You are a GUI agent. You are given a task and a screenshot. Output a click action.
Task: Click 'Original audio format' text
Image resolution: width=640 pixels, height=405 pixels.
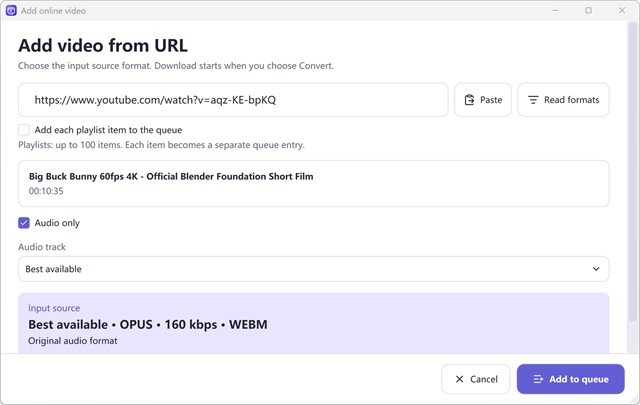(73, 341)
